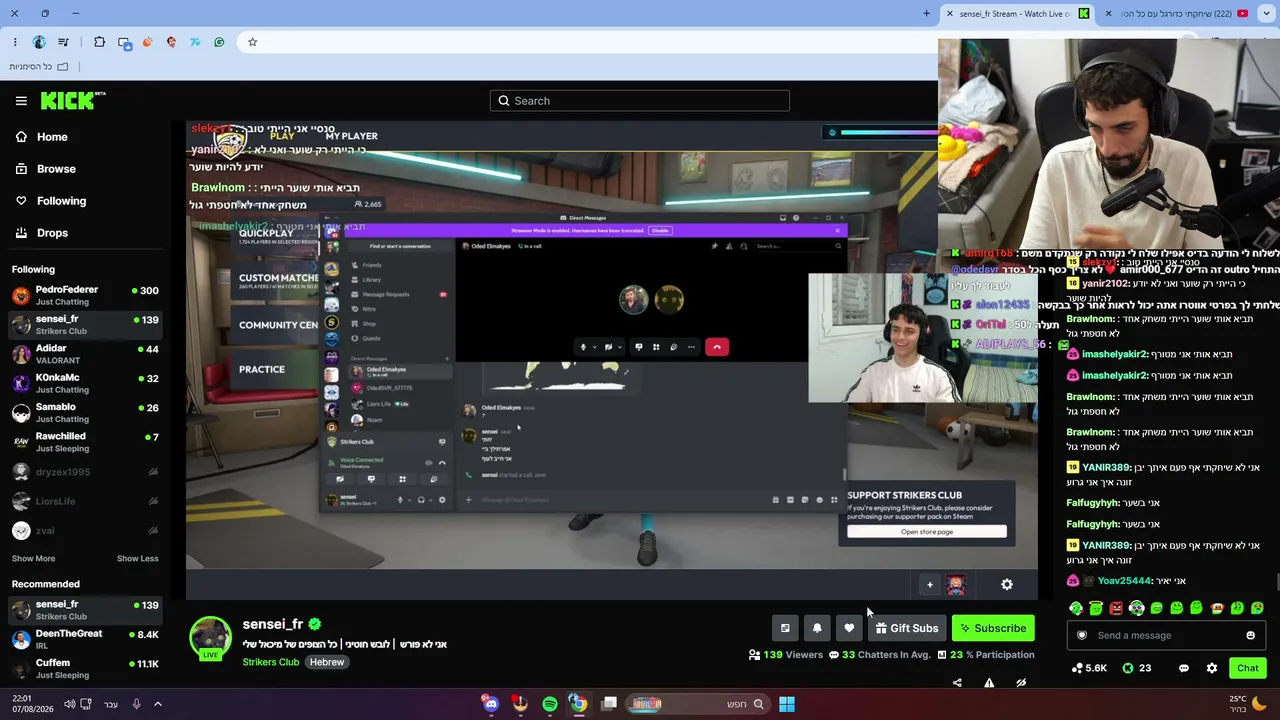Click the Windows taskbar search box
This screenshot has height=720, width=1280.
[x=697, y=704]
